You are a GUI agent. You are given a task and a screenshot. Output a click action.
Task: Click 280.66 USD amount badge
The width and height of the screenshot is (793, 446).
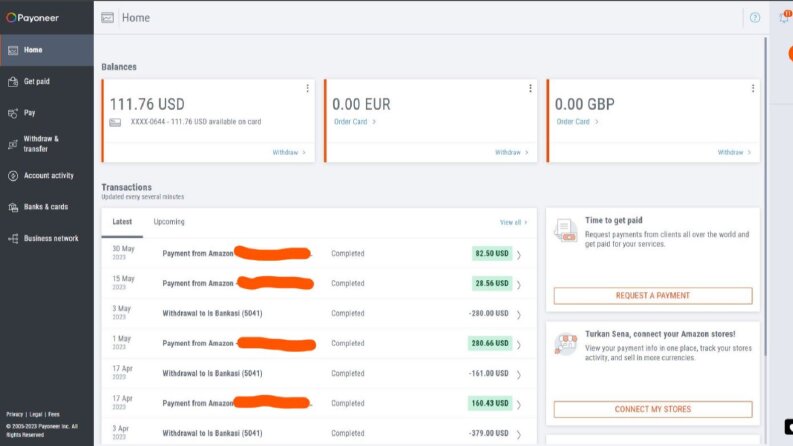490,343
